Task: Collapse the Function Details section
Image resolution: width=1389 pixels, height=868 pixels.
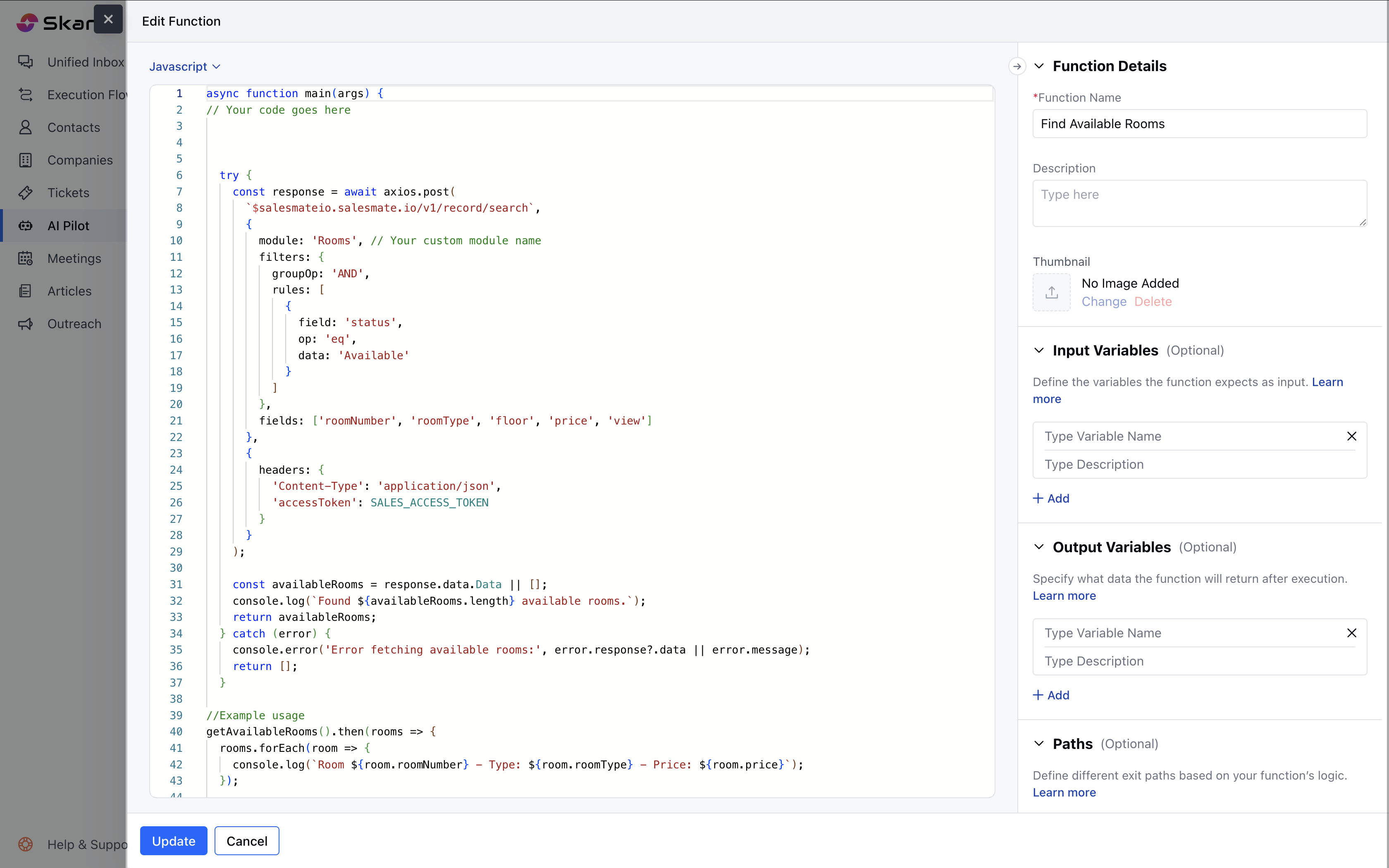Action: click(x=1039, y=66)
